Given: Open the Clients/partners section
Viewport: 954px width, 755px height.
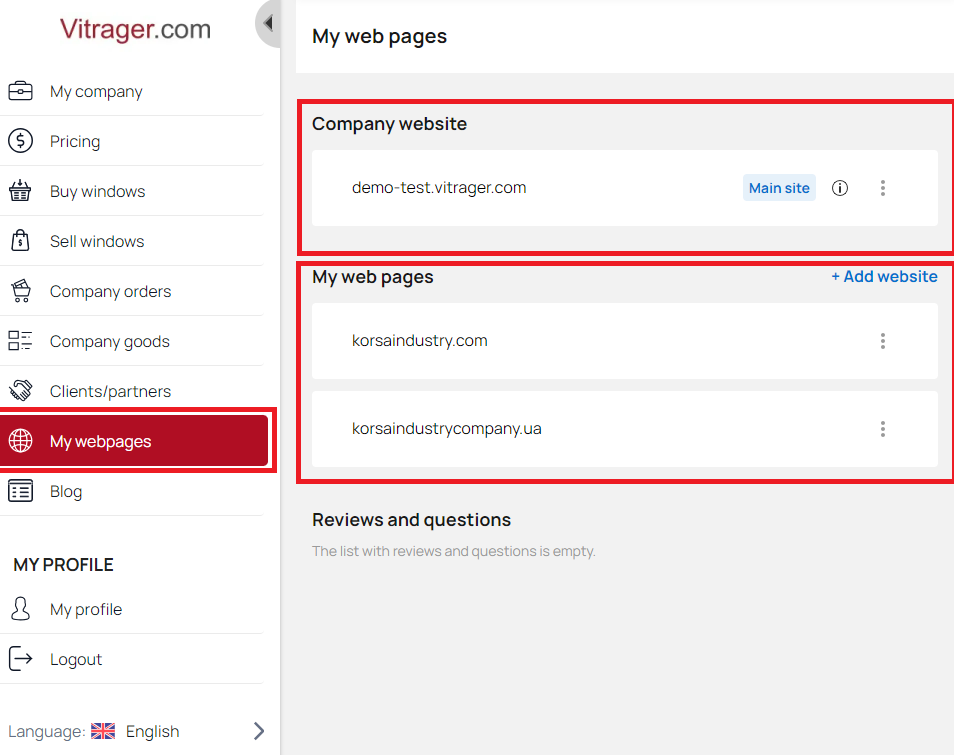Looking at the screenshot, I should [x=110, y=391].
